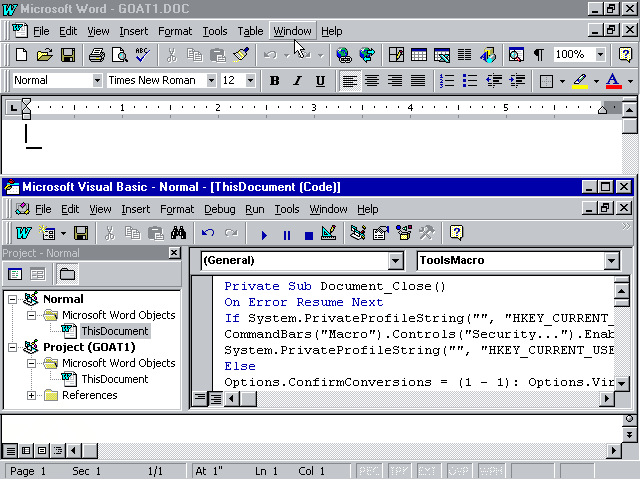Open Project Explorer icon in Visual Basic toolbar

(358, 233)
